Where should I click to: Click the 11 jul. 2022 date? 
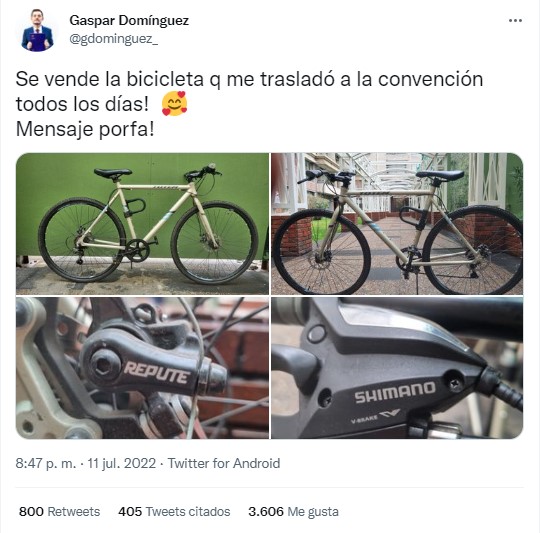(x=122, y=463)
